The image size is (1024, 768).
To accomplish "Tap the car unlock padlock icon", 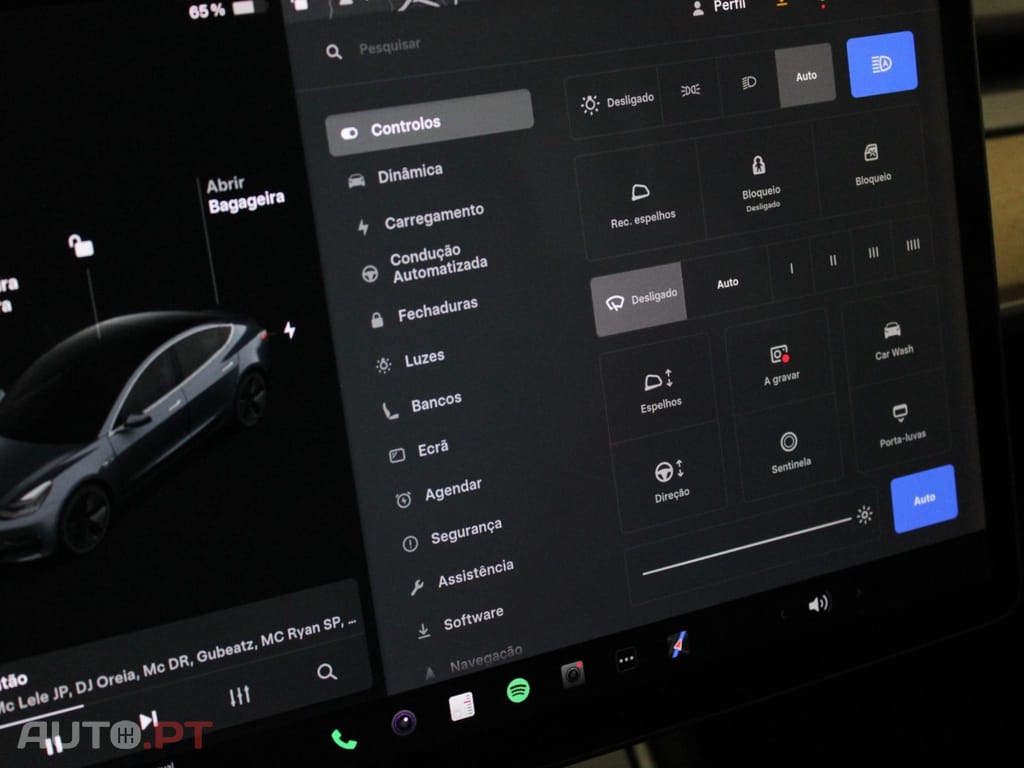I will (x=81, y=246).
